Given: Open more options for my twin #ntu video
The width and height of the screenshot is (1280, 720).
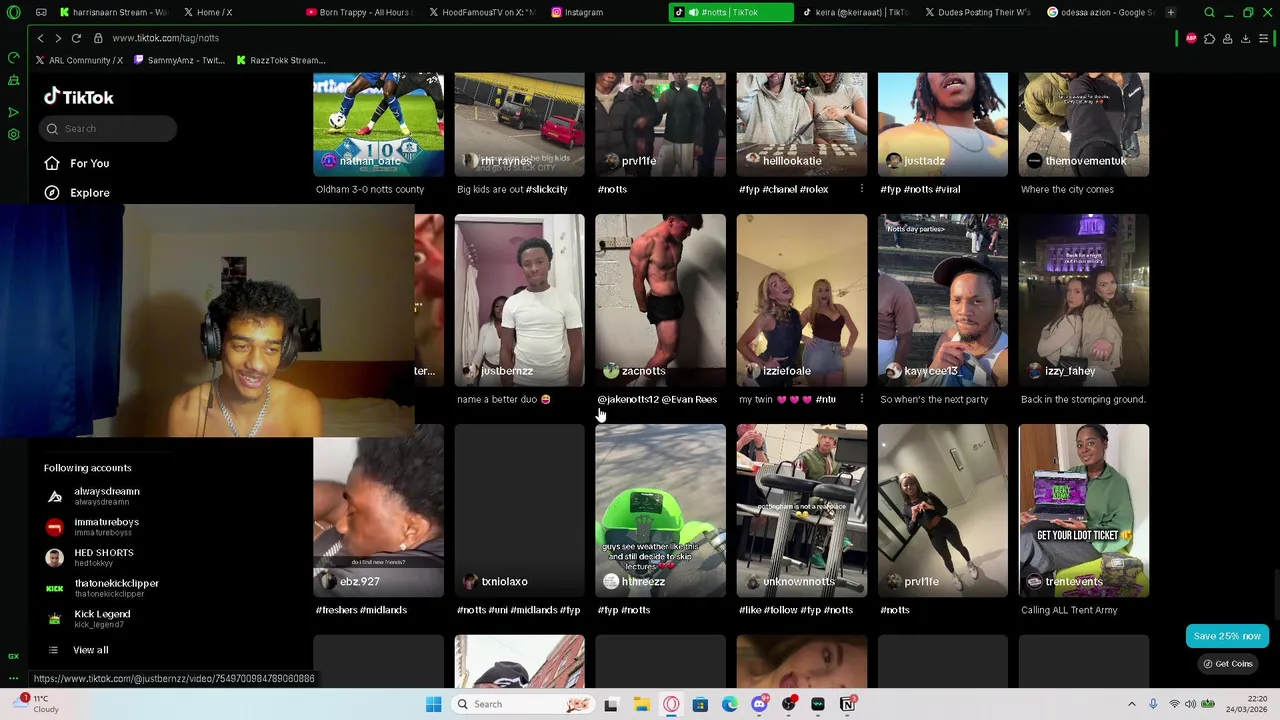Looking at the screenshot, I should (861, 399).
